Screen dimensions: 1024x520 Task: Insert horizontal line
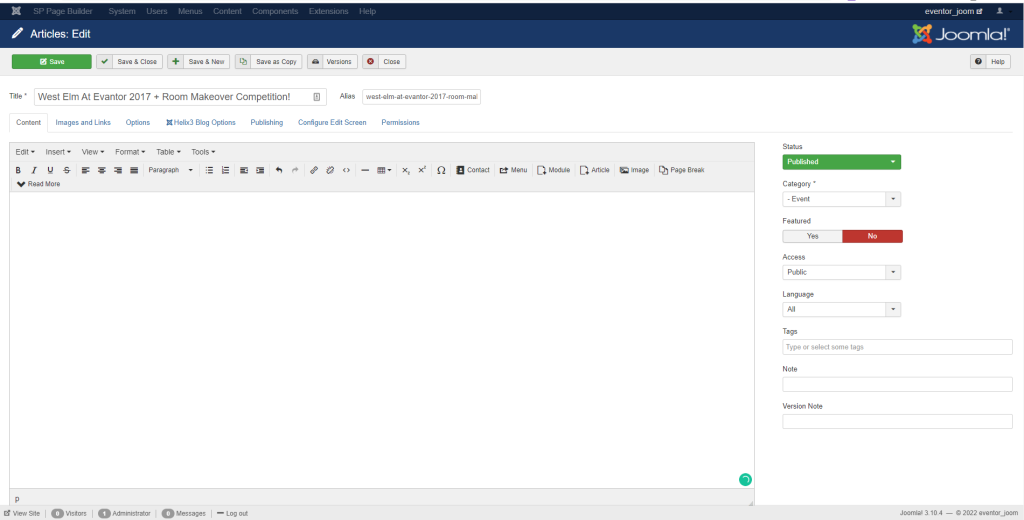click(x=365, y=170)
